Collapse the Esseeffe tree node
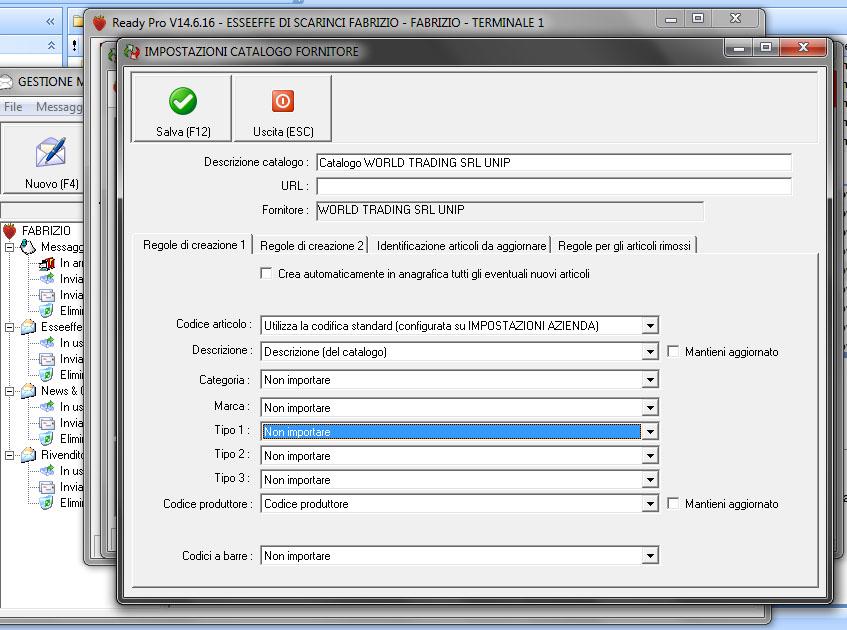 click(x=9, y=327)
